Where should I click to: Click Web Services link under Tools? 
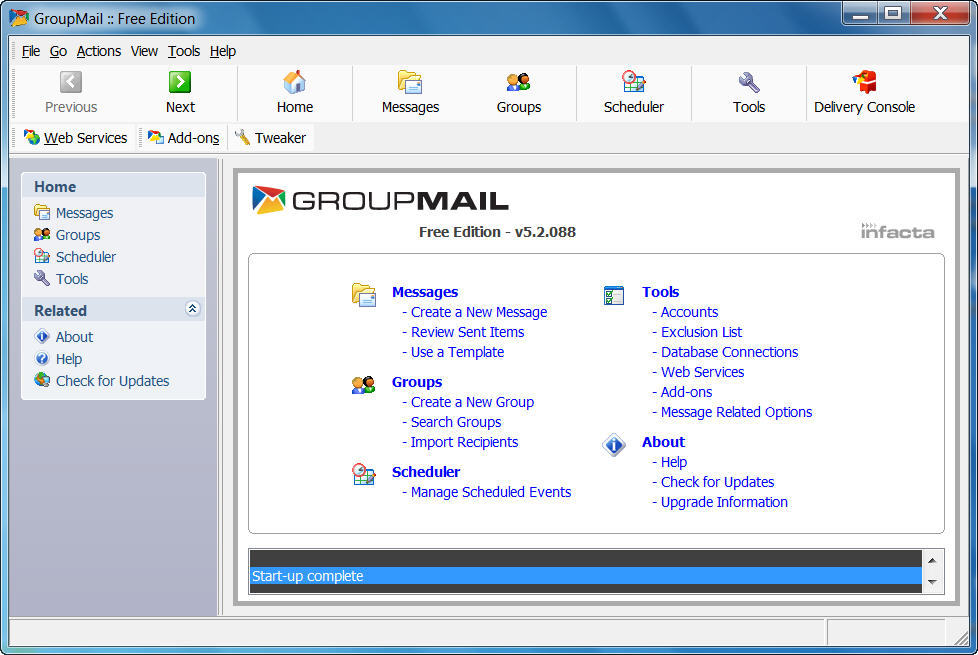[x=702, y=372]
